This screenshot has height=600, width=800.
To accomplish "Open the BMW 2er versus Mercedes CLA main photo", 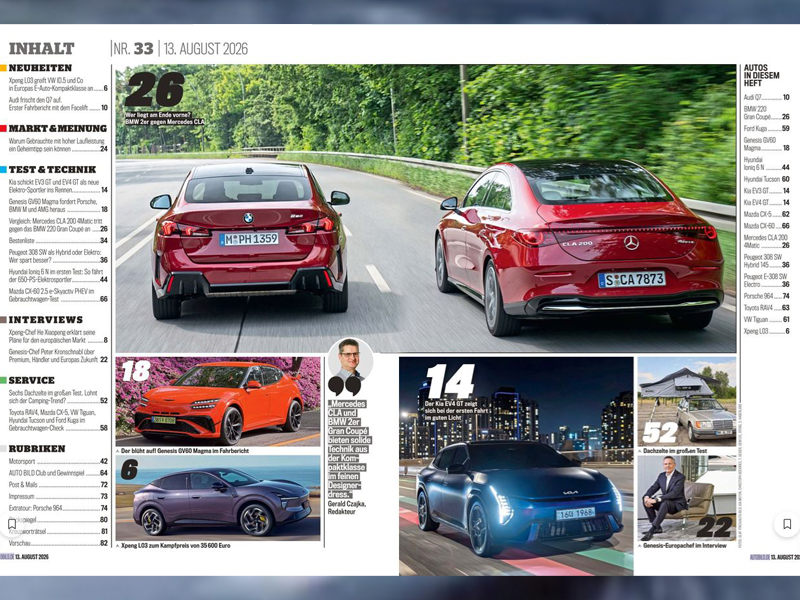I will (x=426, y=208).
